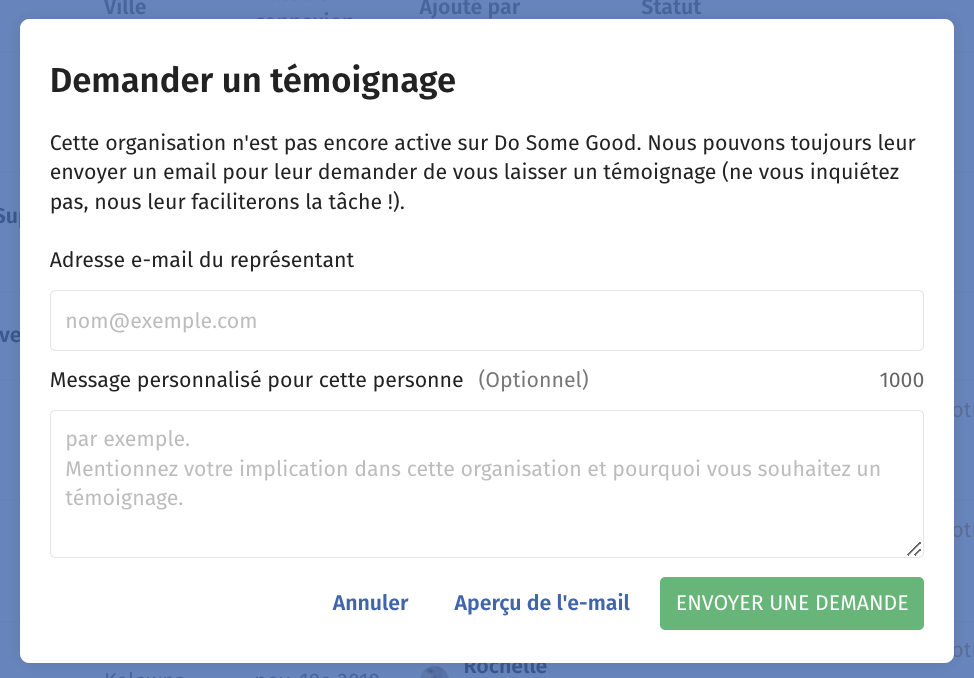Cancel the testimonial request with Annuler

370,603
